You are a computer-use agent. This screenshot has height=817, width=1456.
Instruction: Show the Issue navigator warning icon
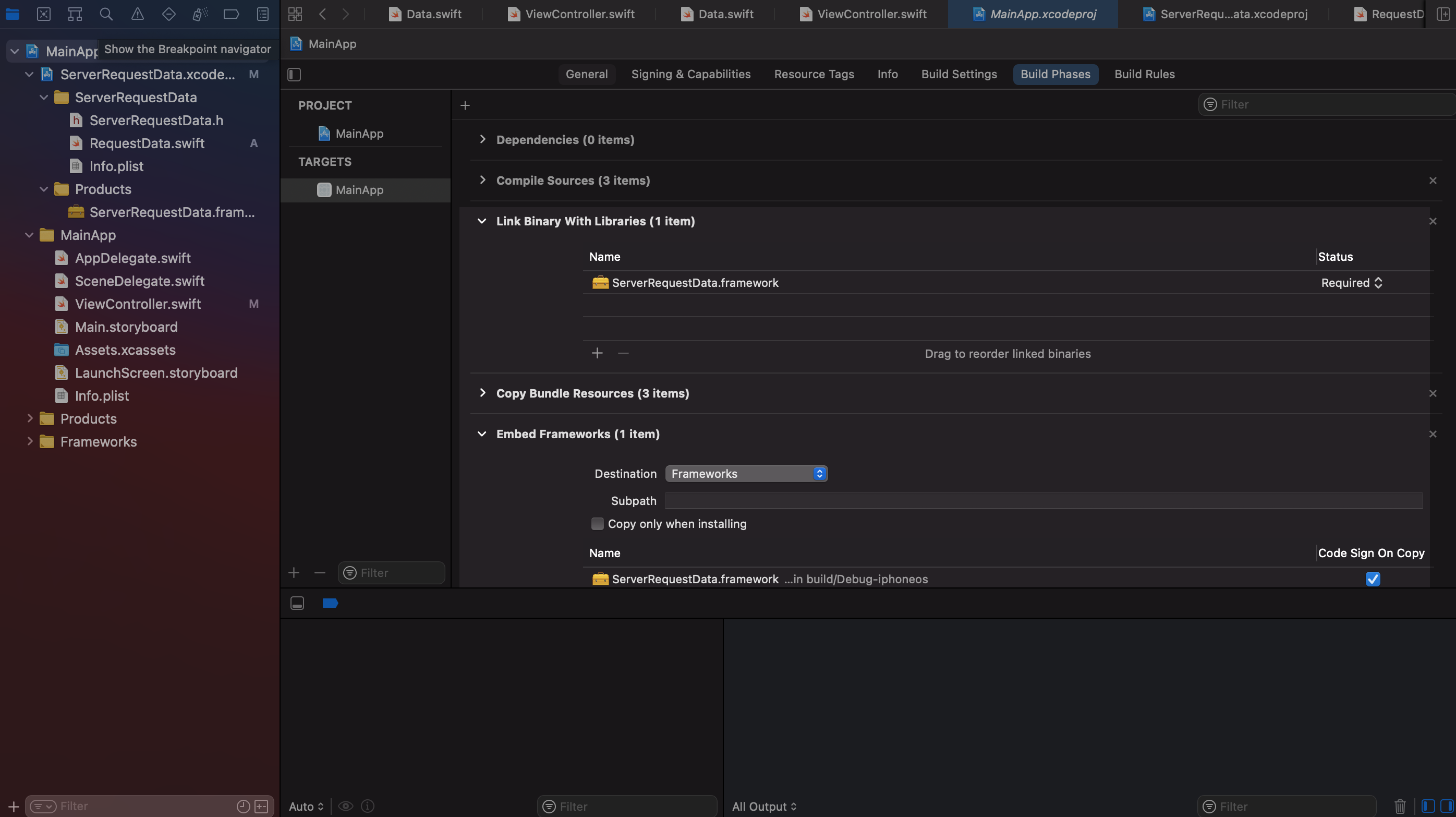point(137,14)
